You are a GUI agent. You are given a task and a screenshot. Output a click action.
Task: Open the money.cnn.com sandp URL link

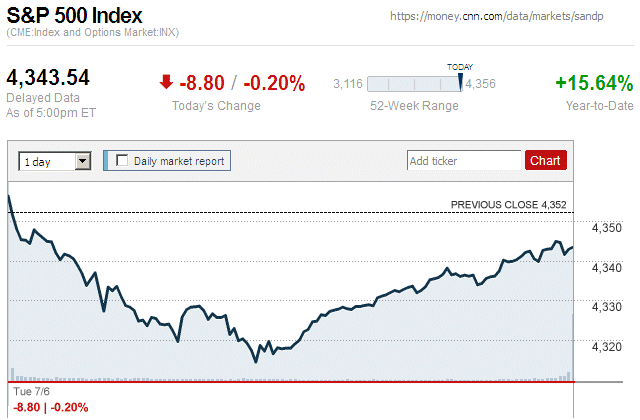pos(502,17)
